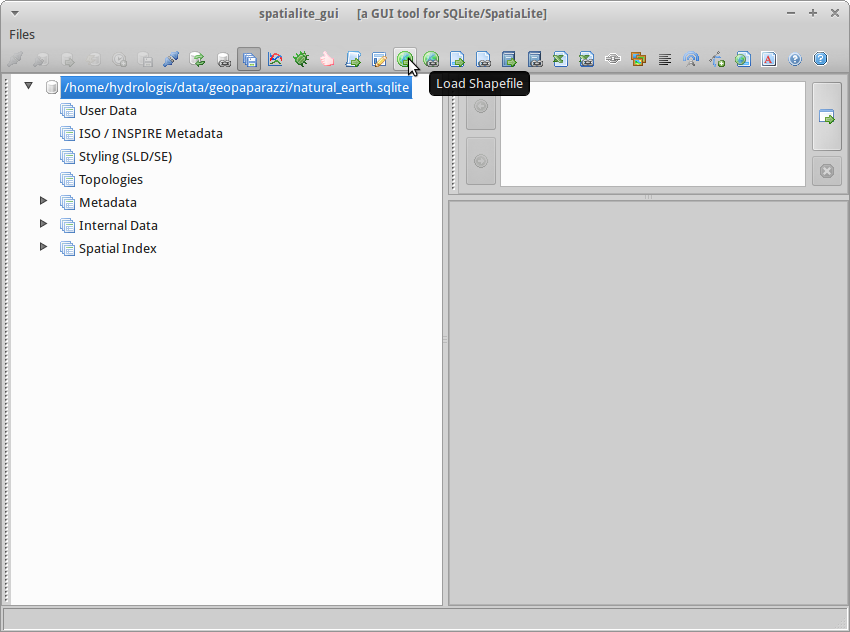Image resolution: width=850 pixels, height=632 pixels.
Task: Click the grey chain-link network icon
Action: click(x=613, y=59)
